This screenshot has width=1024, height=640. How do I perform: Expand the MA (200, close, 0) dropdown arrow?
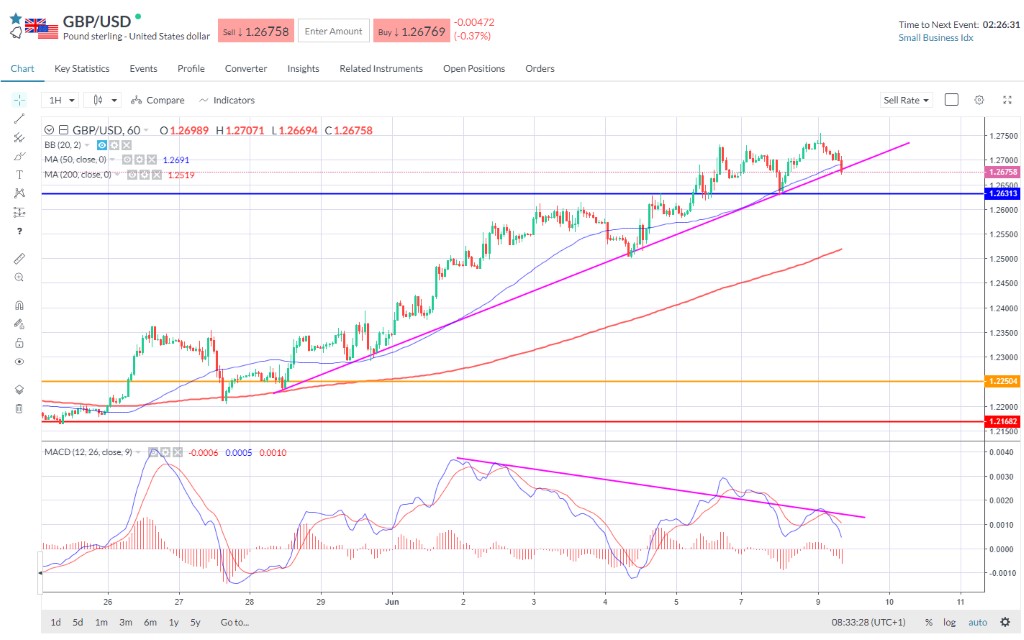click(118, 174)
